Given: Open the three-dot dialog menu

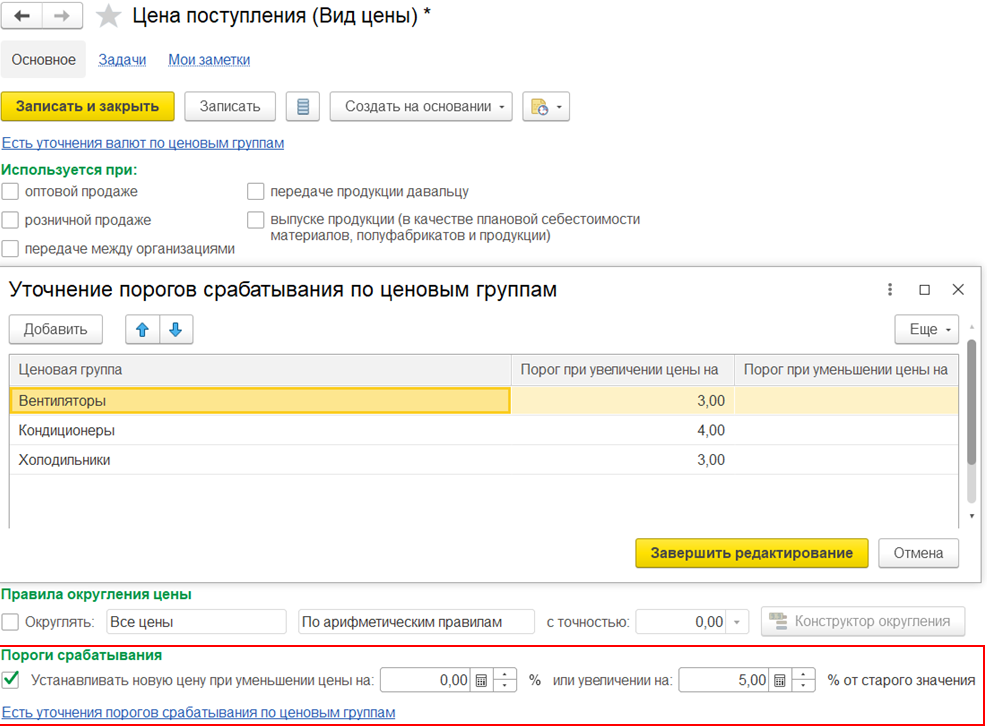Looking at the screenshot, I should click(889, 290).
